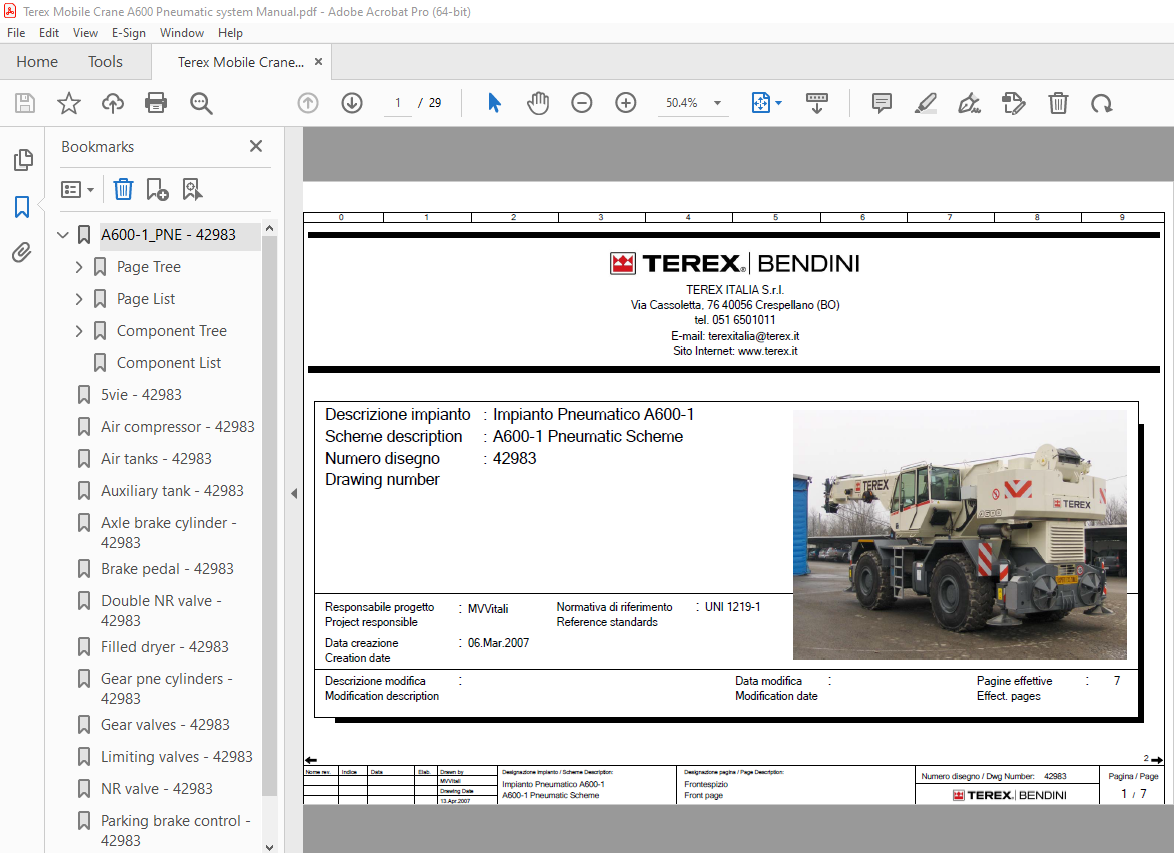Open the Edit menu
Image resolution: width=1174 pixels, height=853 pixels.
click(49, 33)
